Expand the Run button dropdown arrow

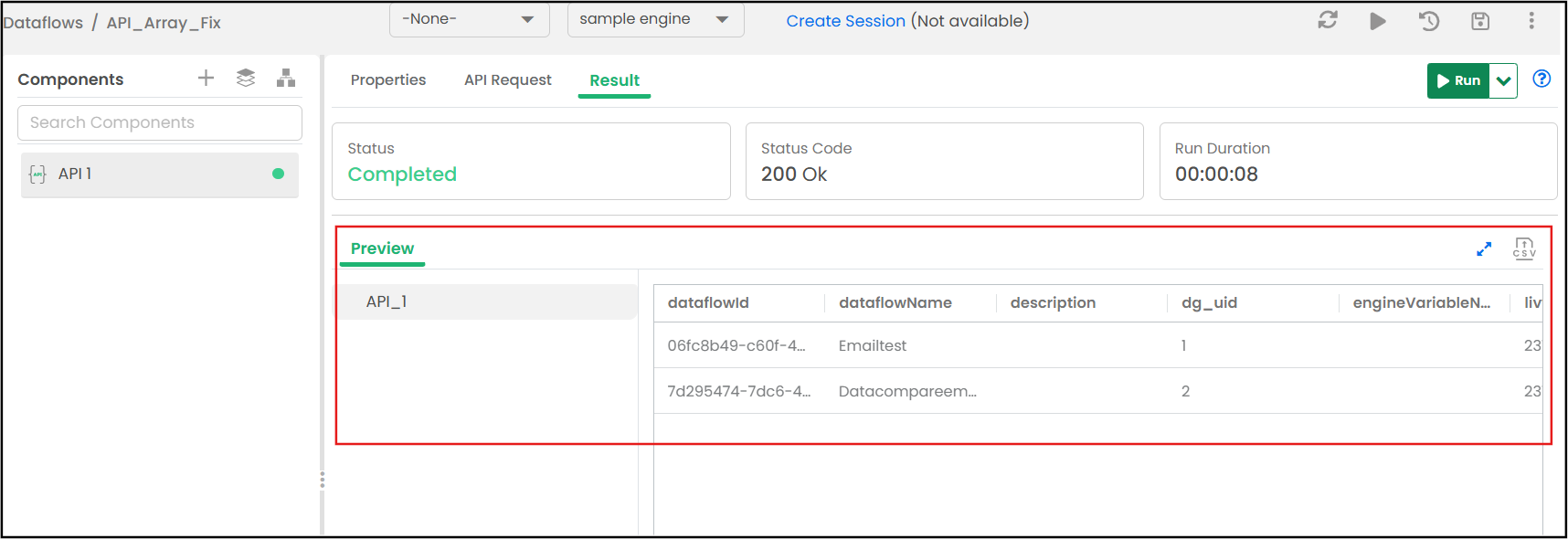tap(1503, 80)
